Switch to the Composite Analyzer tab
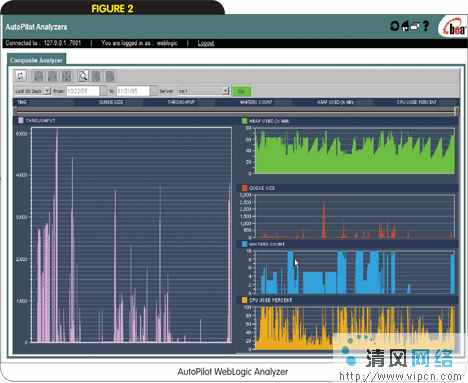This screenshot has width=468, height=383. (x=36, y=60)
